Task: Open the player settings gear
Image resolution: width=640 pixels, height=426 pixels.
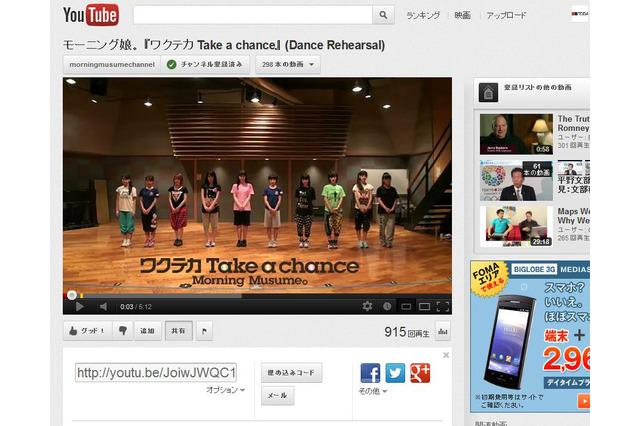Action: point(367,306)
